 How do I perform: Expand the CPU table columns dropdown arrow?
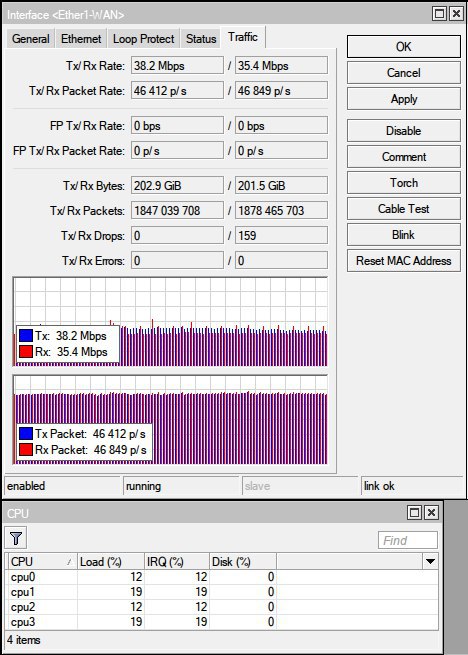coord(430,561)
